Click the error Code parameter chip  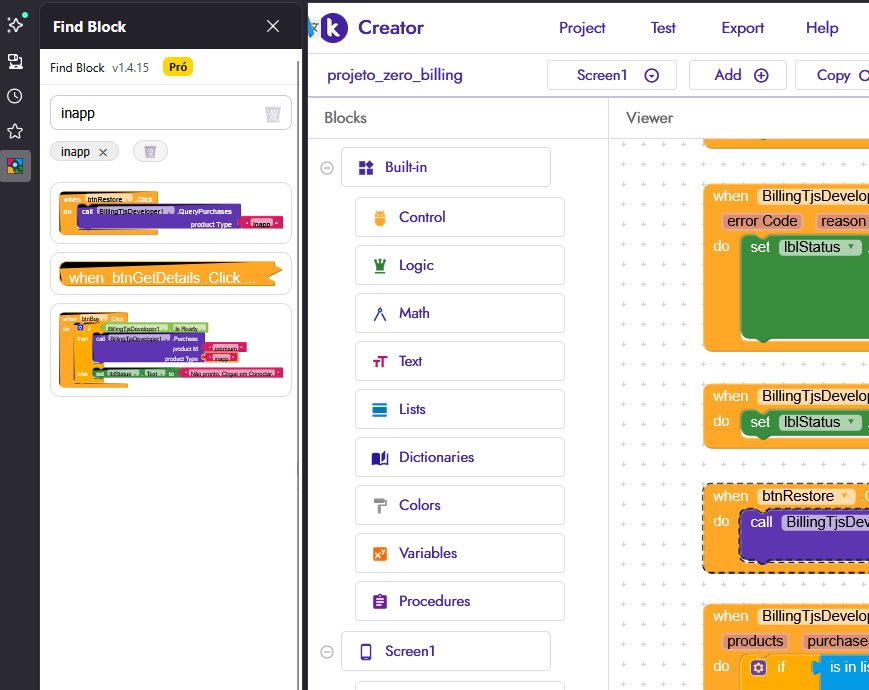(761, 221)
